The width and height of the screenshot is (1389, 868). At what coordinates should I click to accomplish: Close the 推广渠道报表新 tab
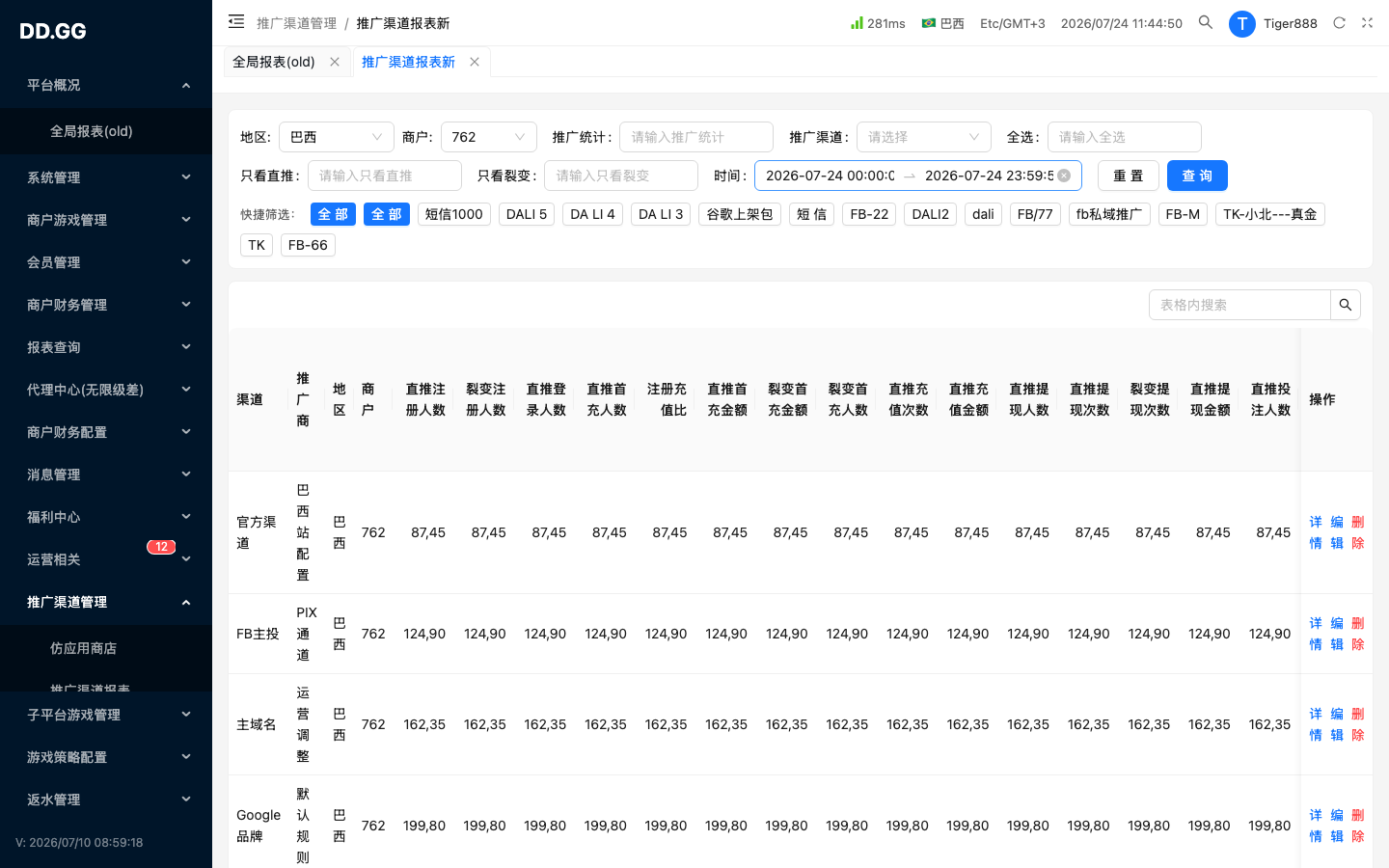(475, 62)
